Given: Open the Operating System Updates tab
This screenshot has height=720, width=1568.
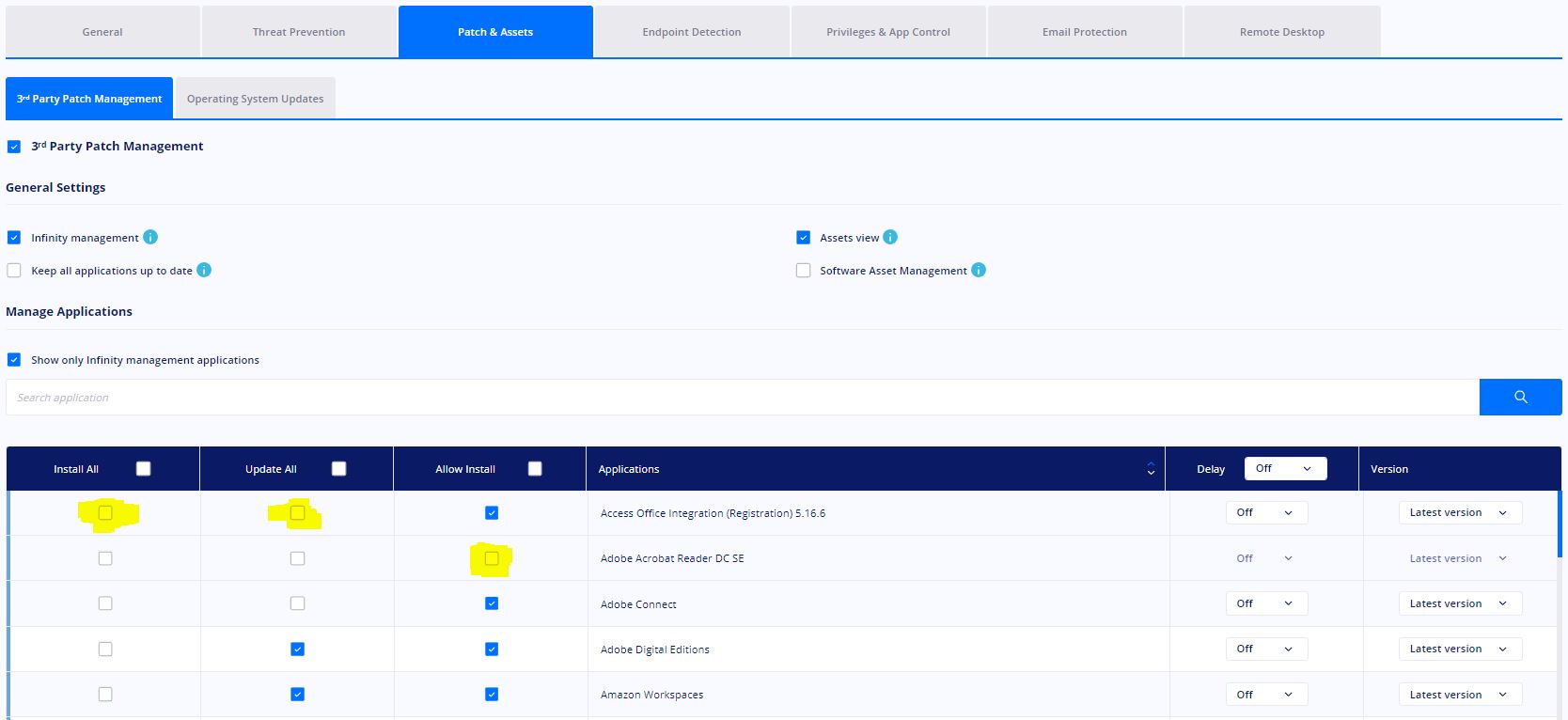Looking at the screenshot, I should tap(255, 99).
